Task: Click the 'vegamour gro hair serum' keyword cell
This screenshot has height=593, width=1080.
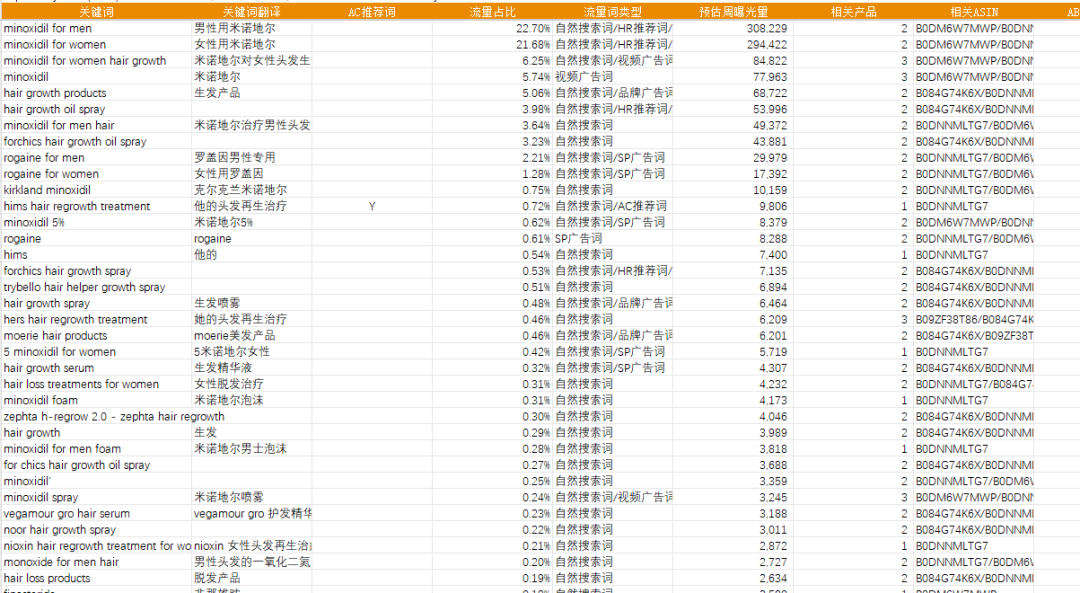Action: [96, 514]
